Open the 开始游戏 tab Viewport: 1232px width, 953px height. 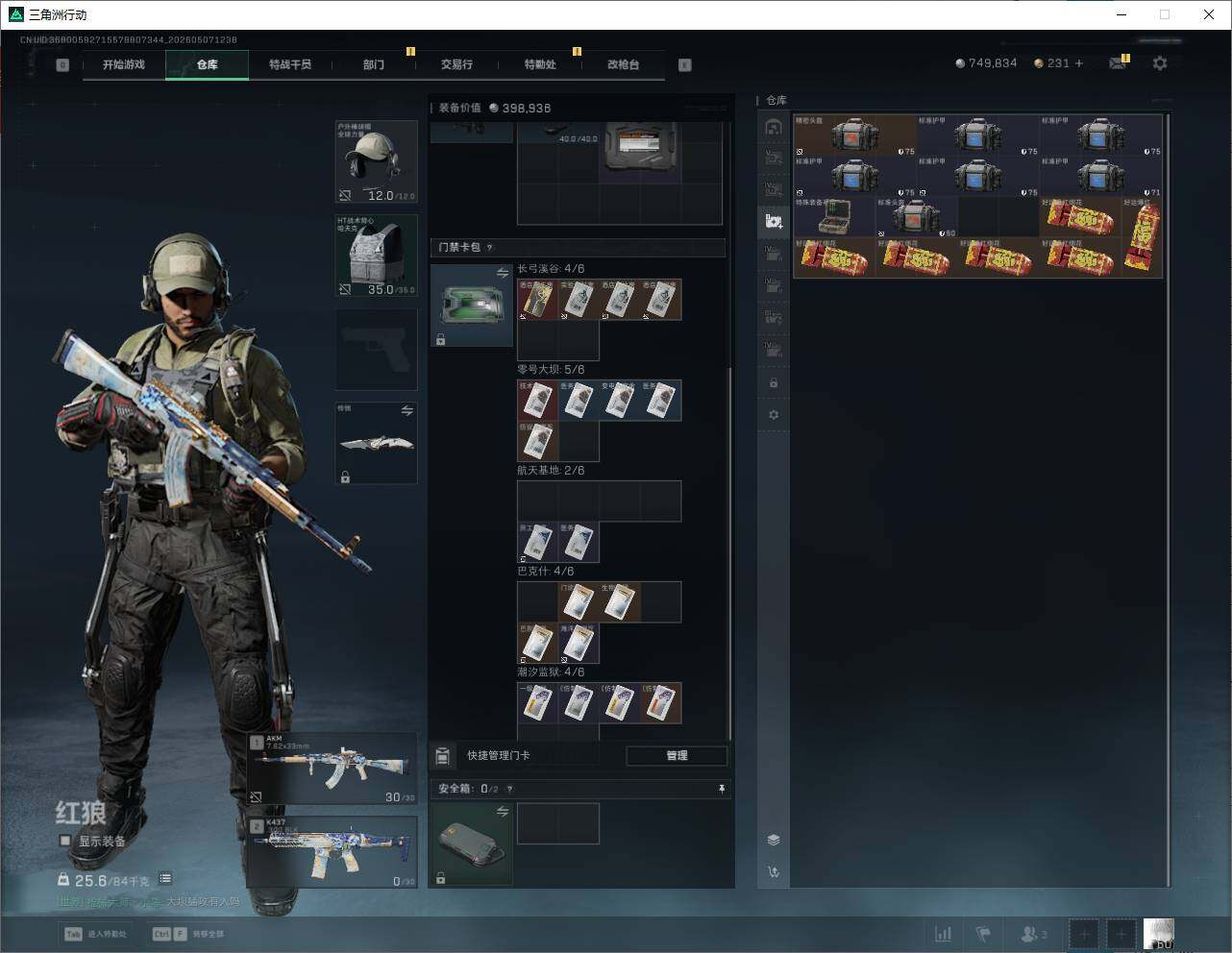coord(124,64)
